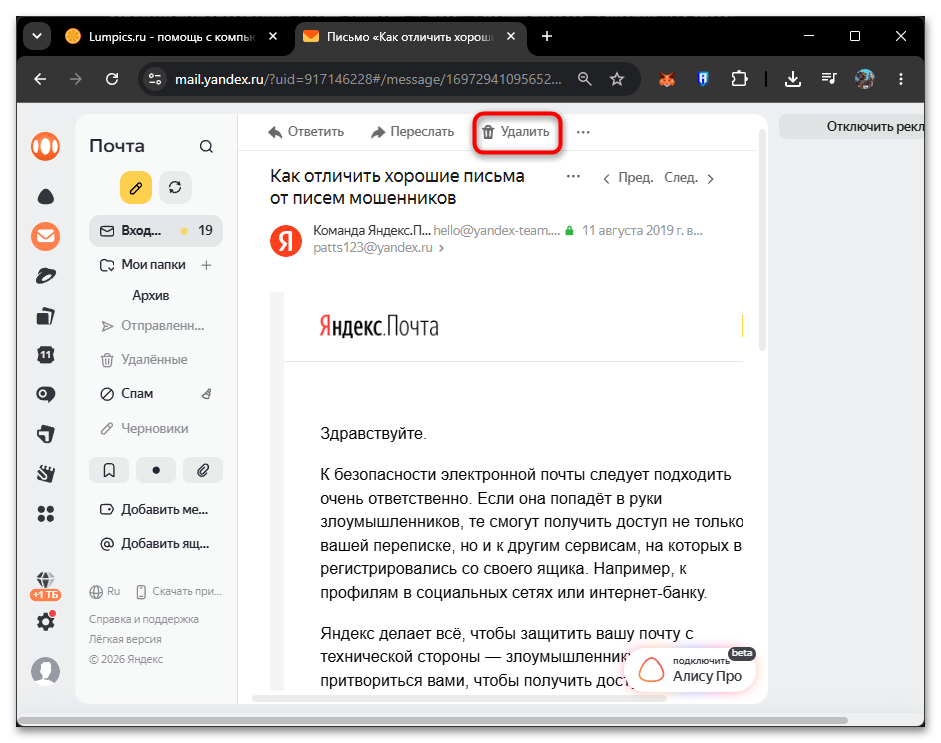Reply with the Ответить button

point(306,131)
